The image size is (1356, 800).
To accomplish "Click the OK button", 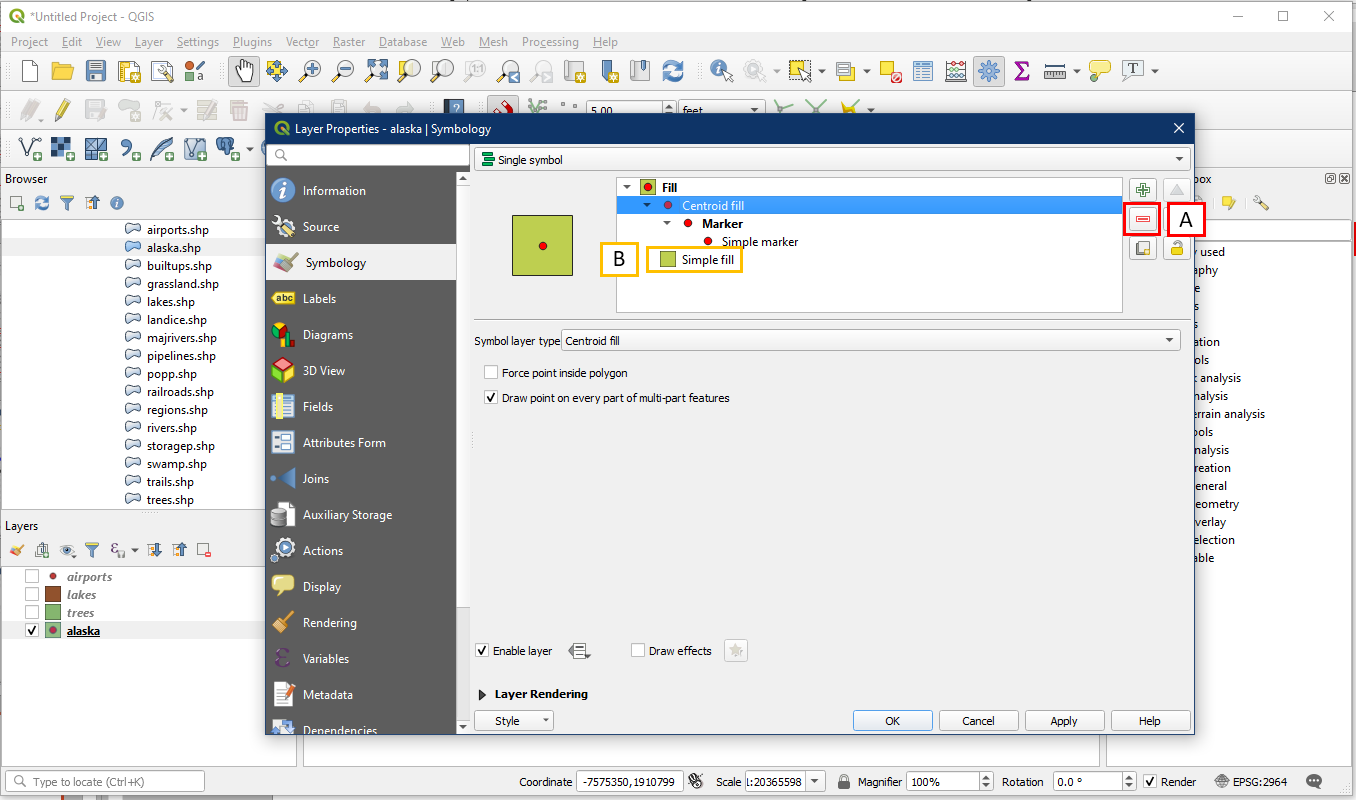I will click(892, 721).
